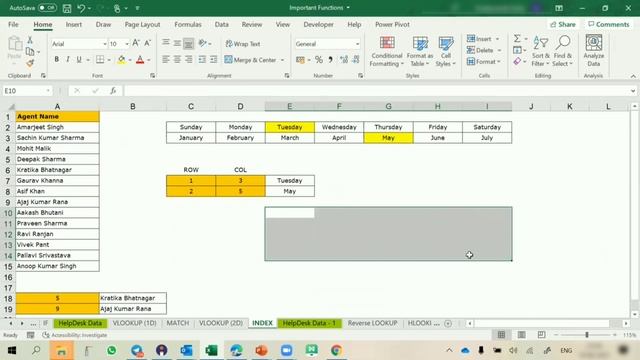Open the Name Box dropdown arrow
Viewport: 640px width, 360px height.
[x=48, y=91]
